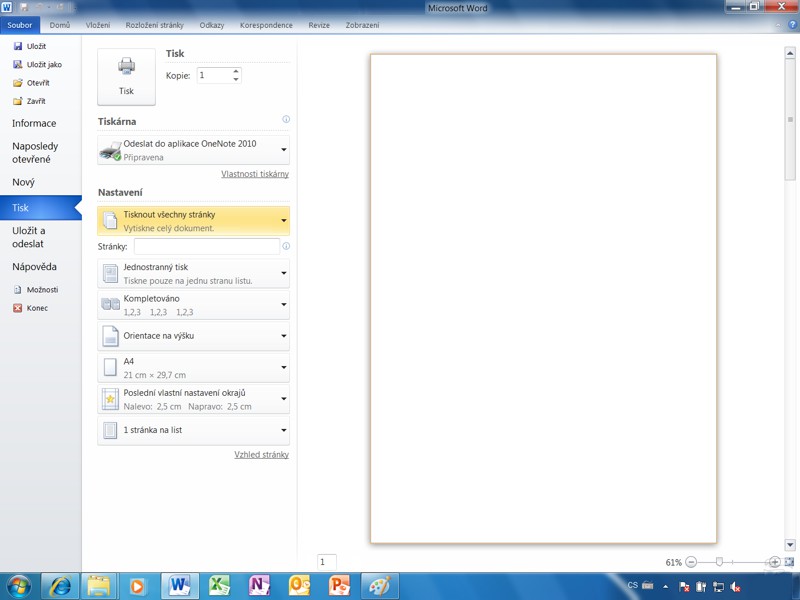
Task: Launch Paint from the taskbar
Action: tap(380, 586)
